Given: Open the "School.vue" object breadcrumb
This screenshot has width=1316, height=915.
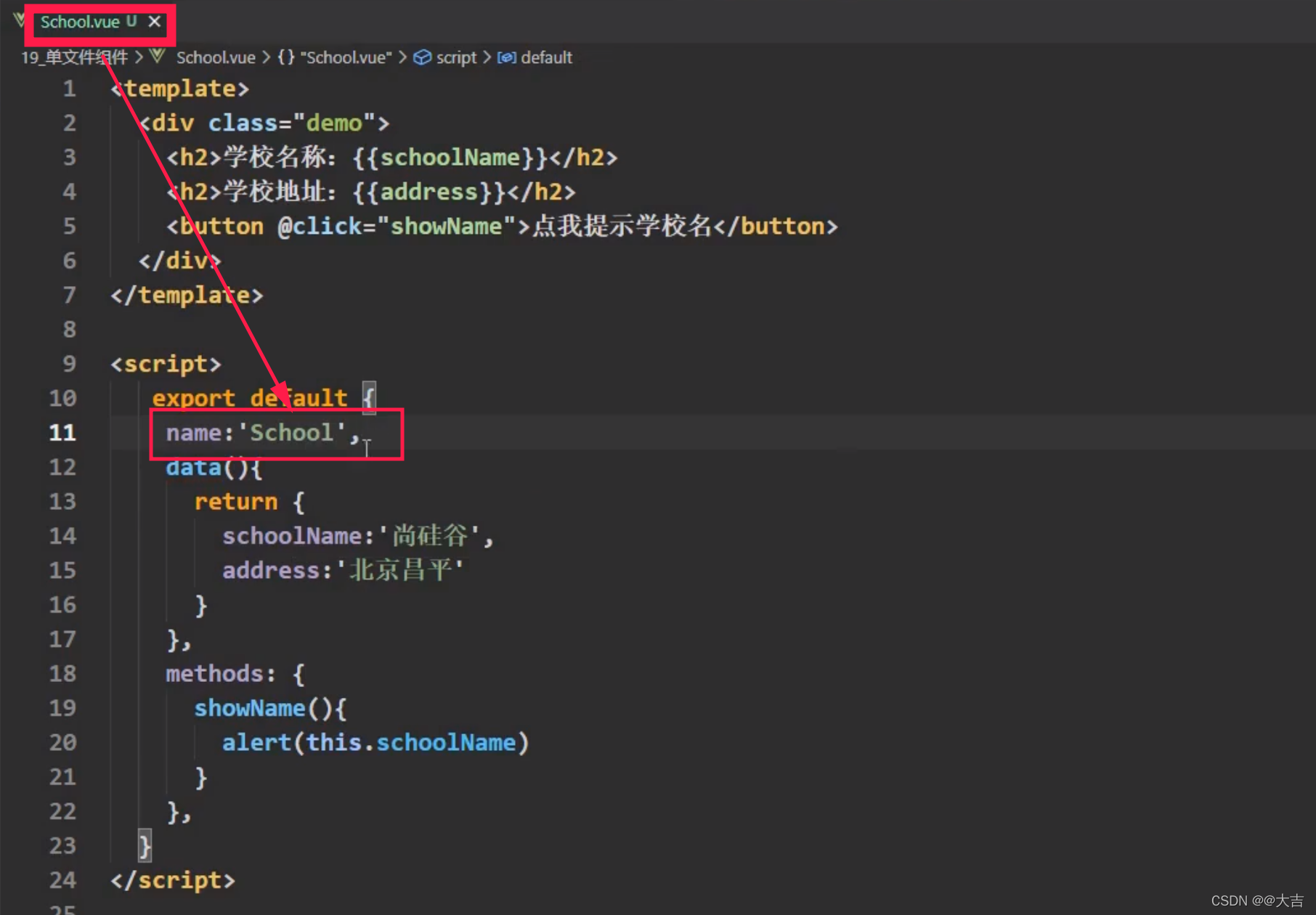Looking at the screenshot, I should pyautogui.click(x=346, y=57).
